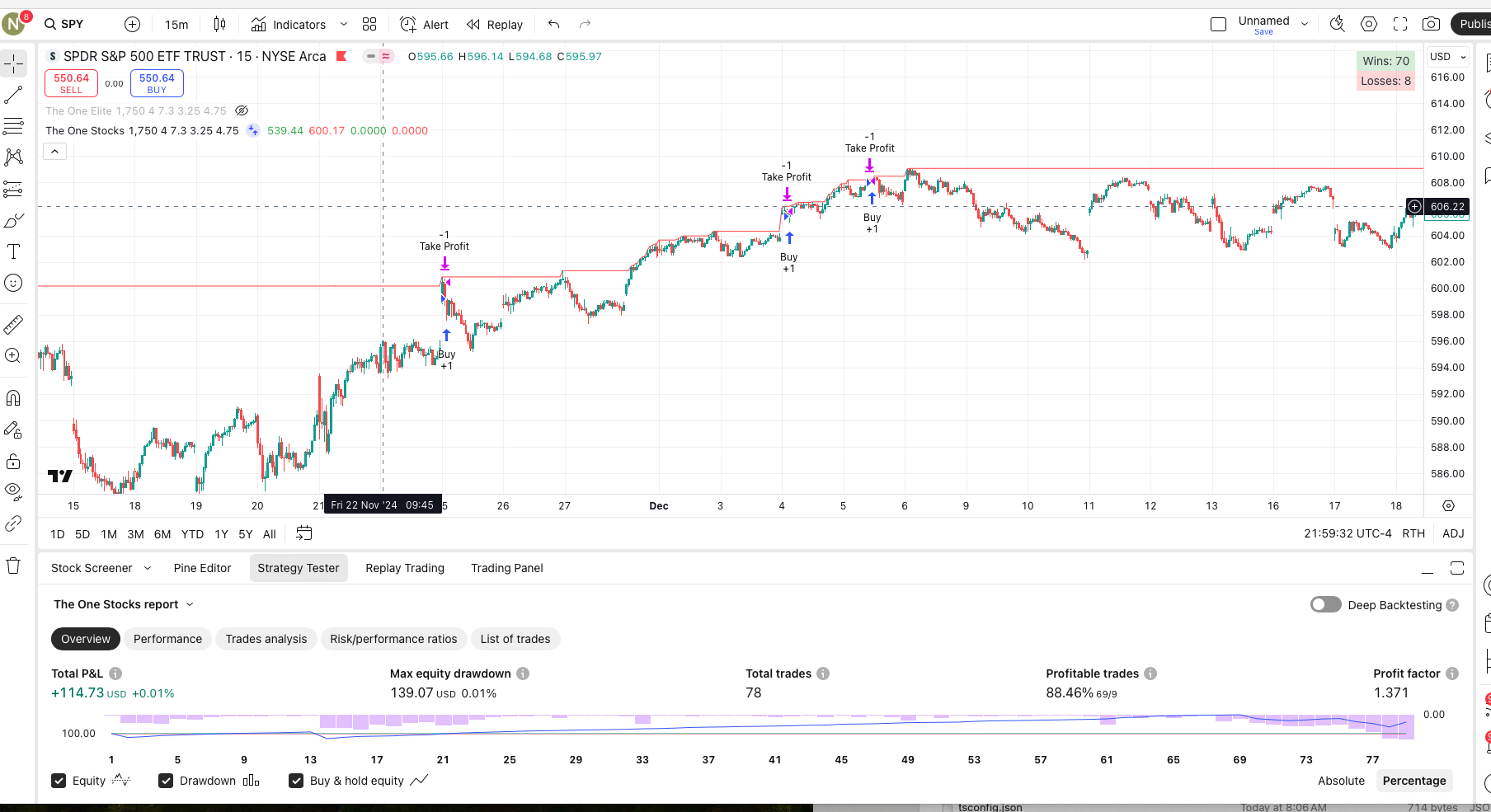Toggle ADJ price adjustment
Viewport: 1491px width, 812px height.
1453,533
